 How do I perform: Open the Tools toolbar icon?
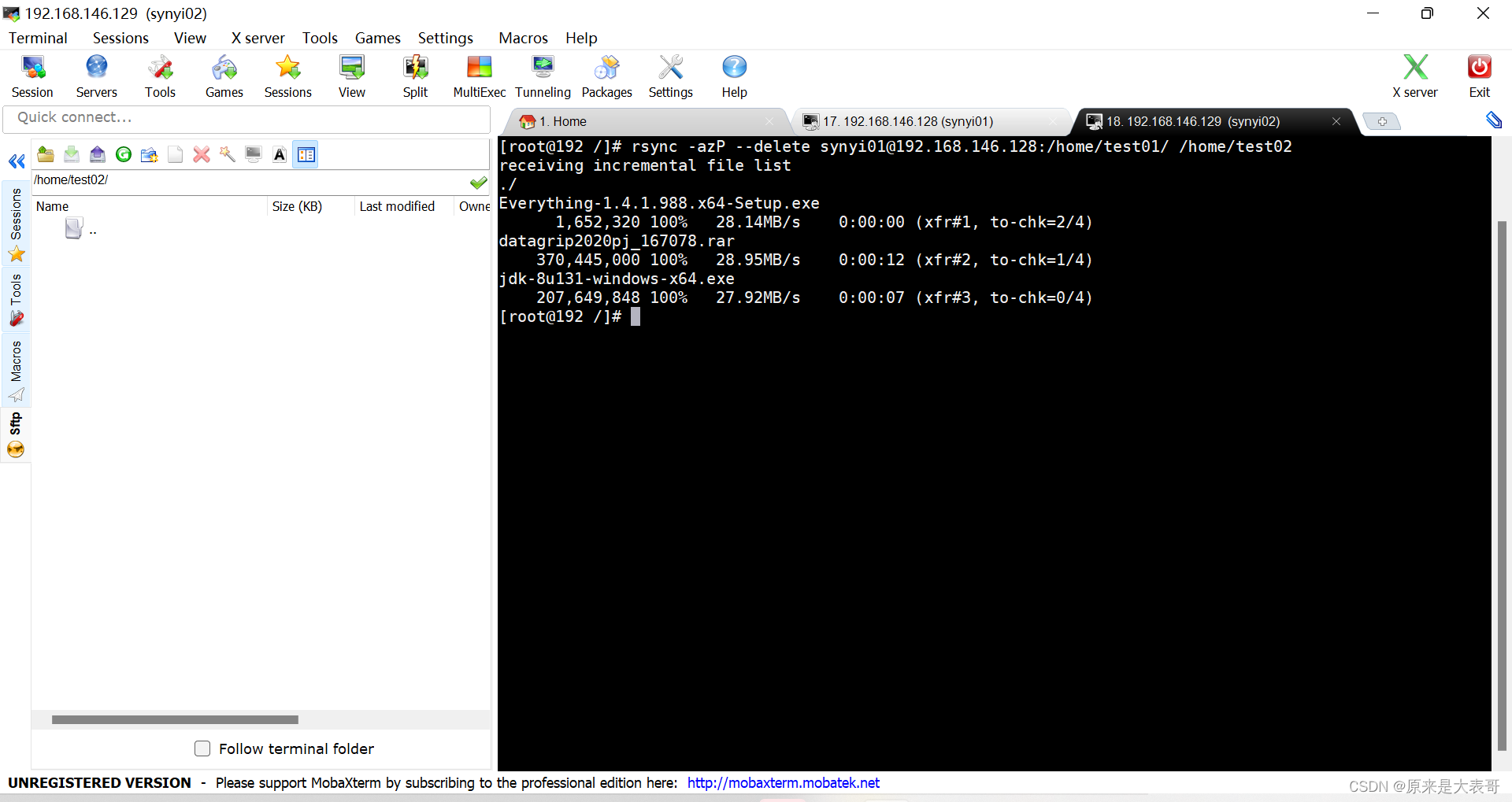(160, 76)
